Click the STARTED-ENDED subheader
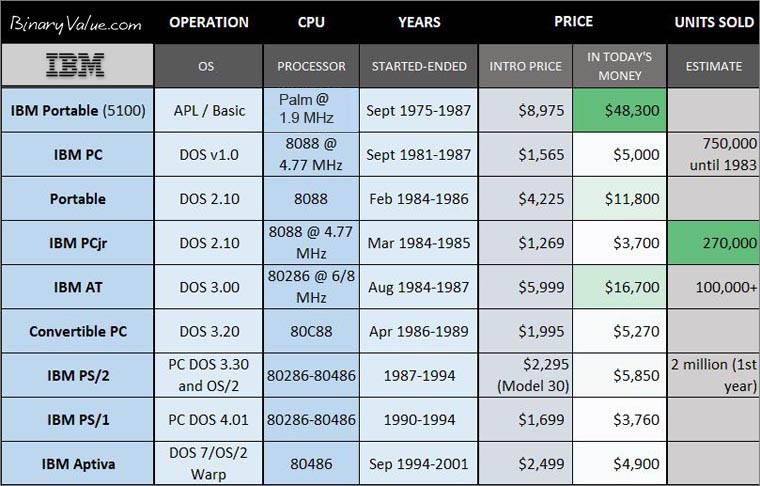 (419, 67)
